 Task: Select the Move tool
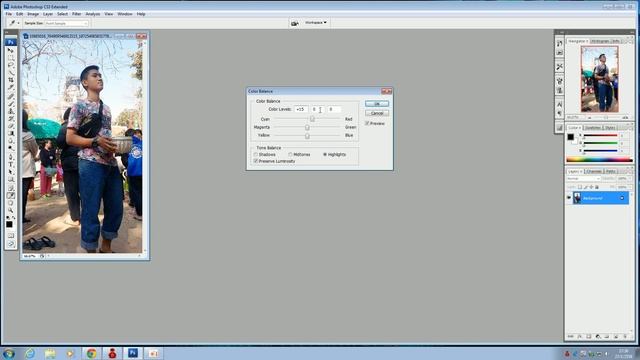coord(11,50)
